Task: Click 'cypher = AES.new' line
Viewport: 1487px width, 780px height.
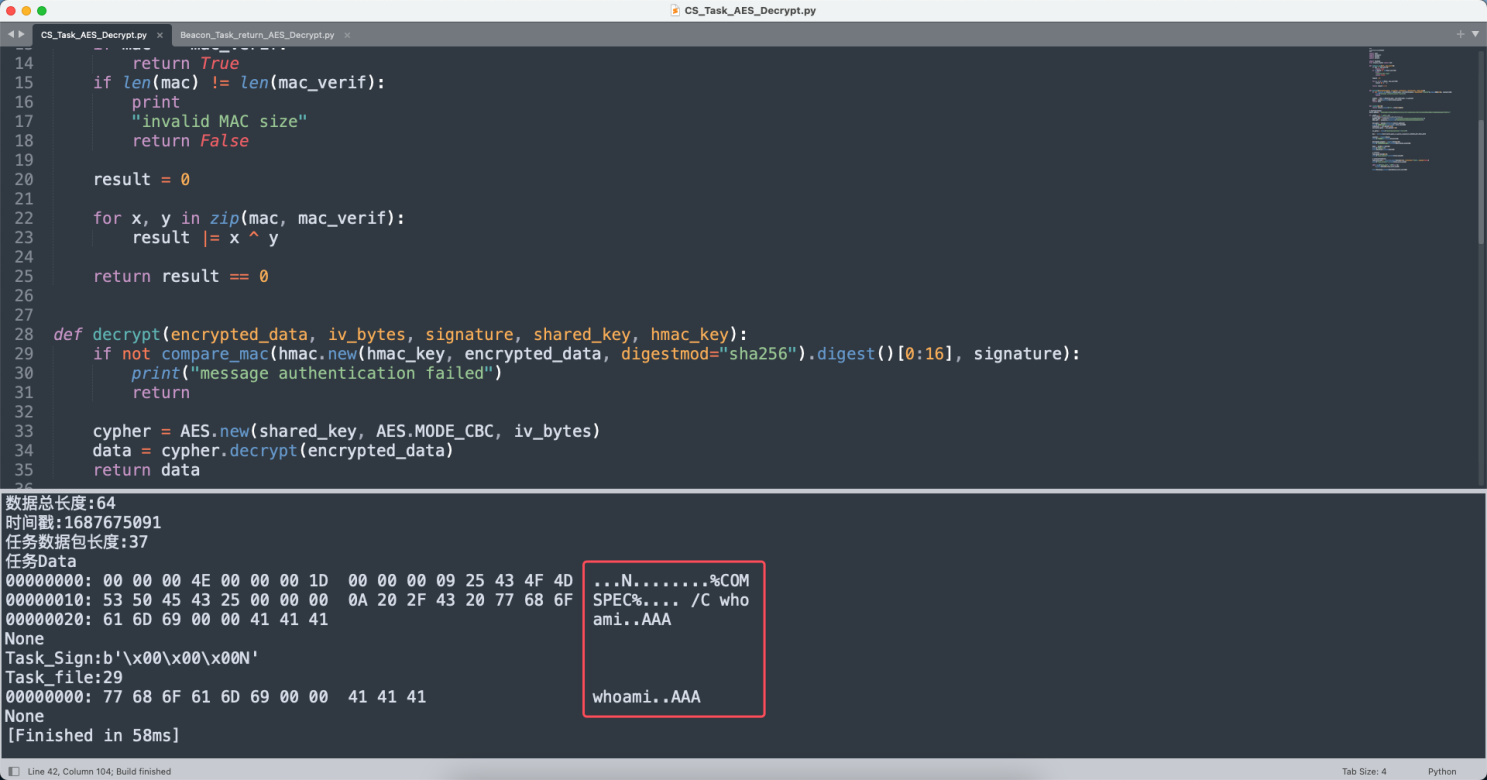Action: point(346,431)
